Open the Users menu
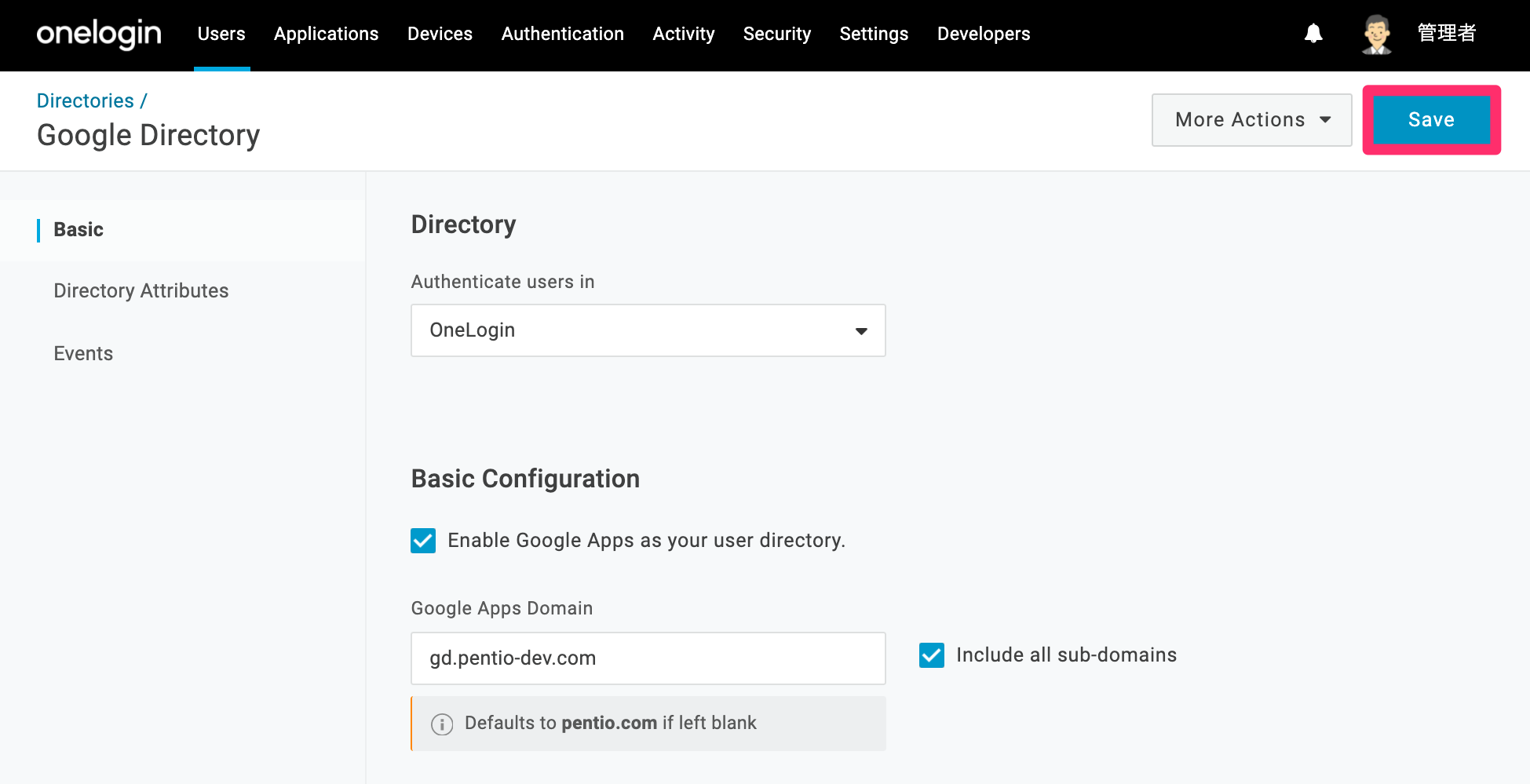 [x=221, y=34]
